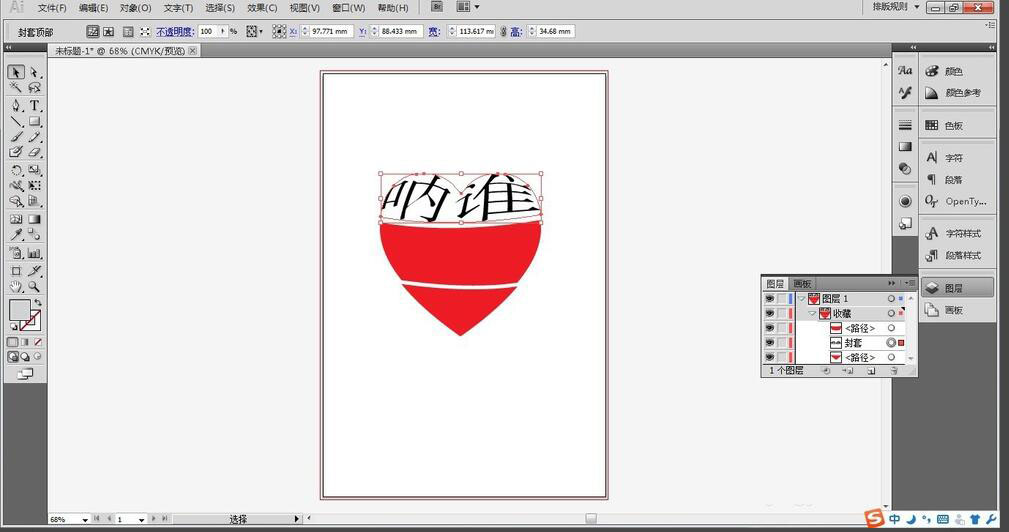The image size is (1009, 532).
Task: Click the Fill color swatch in toolbox
Action: tap(19, 310)
